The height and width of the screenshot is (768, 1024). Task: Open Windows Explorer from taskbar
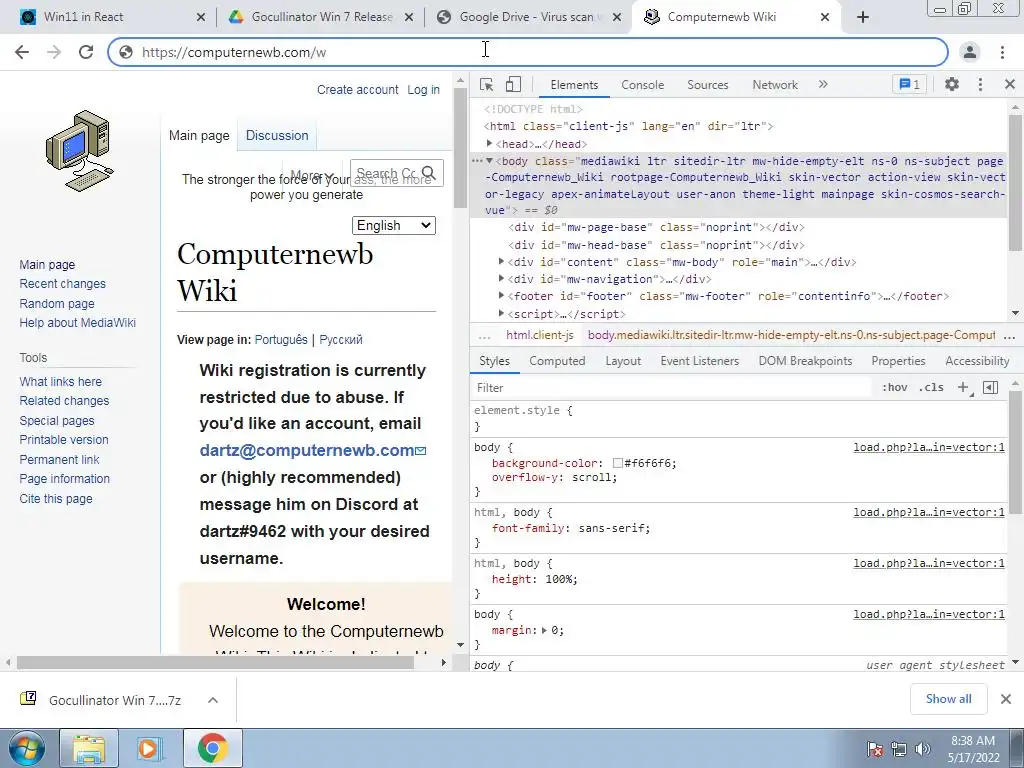point(89,748)
